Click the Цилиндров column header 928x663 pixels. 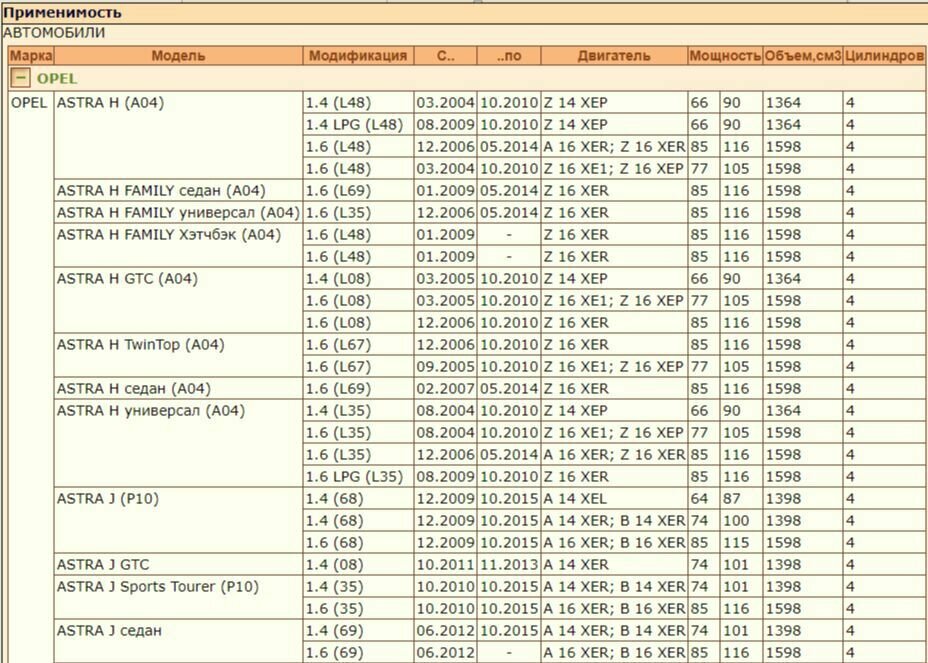pyautogui.click(x=884, y=56)
